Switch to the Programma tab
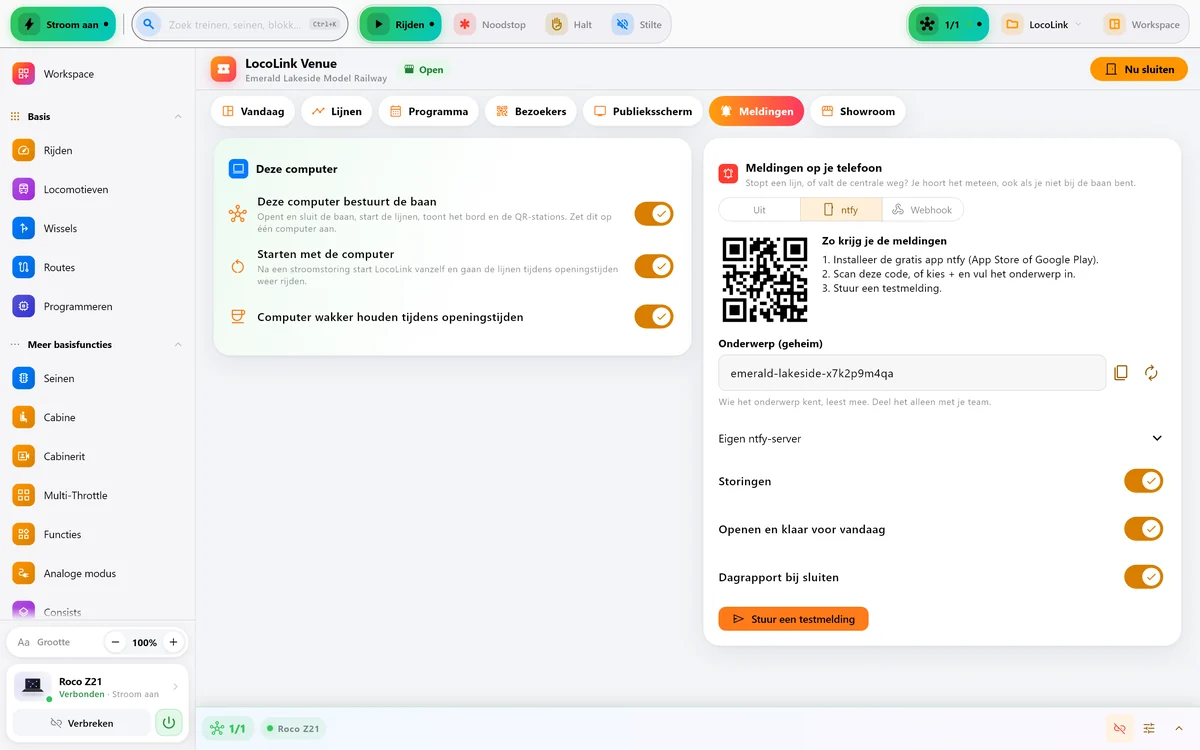 (x=429, y=111)
